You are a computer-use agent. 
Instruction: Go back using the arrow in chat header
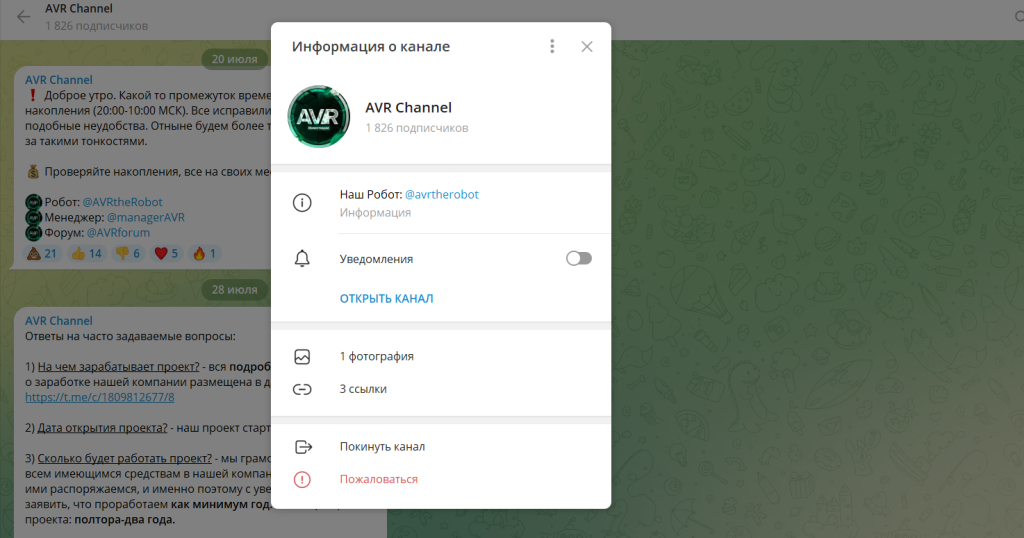click(x=24, y=17)
